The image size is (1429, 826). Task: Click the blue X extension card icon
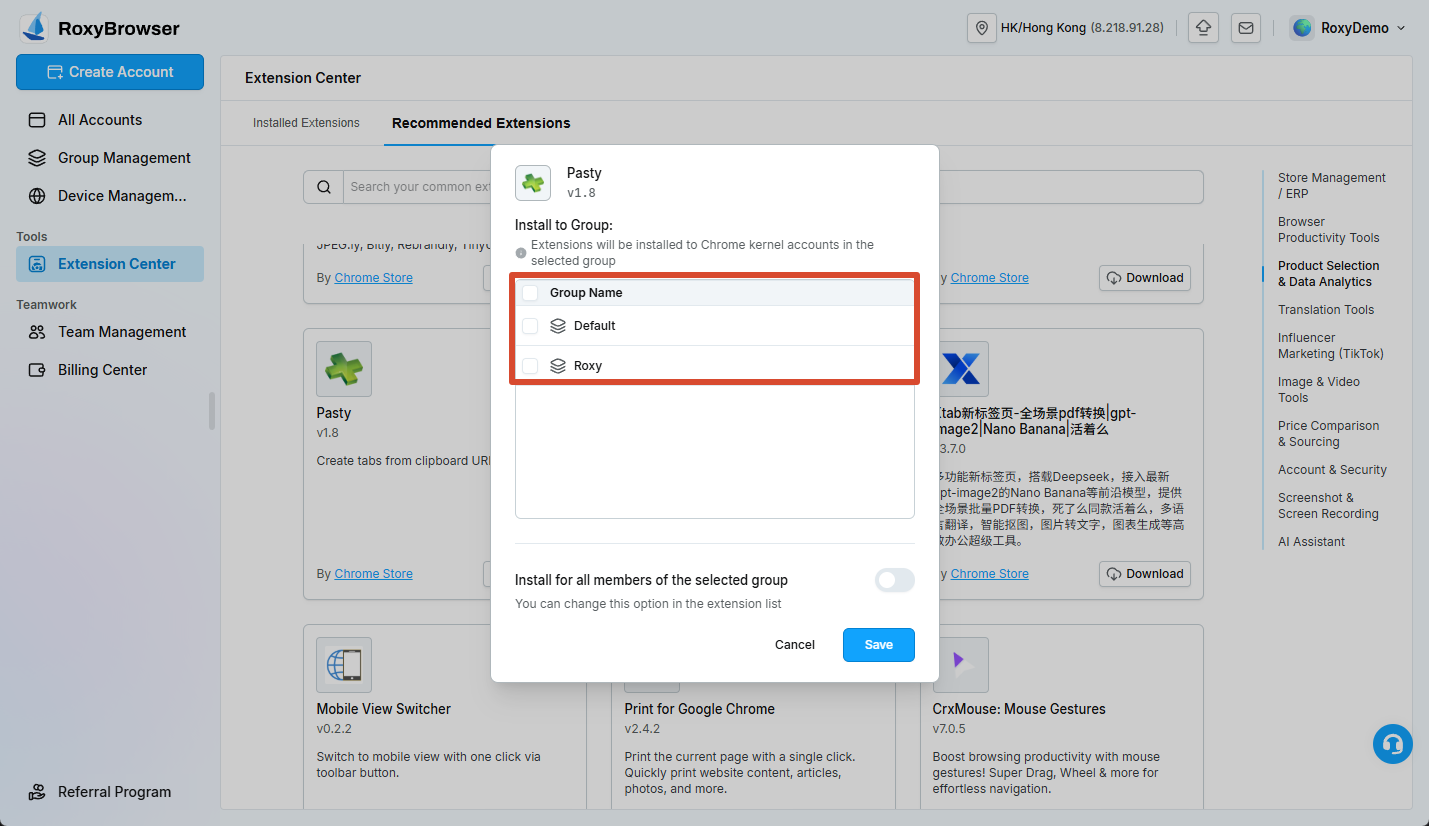[x=961, y=369]
